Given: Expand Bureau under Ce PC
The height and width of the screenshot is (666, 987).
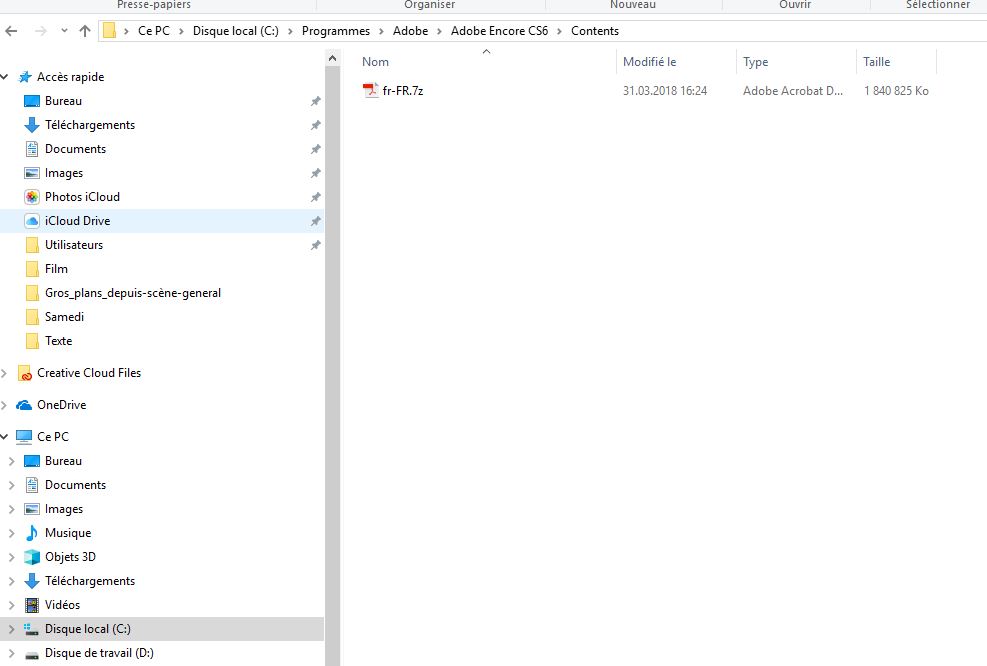Looking at the screenshot, I should click(11, 461).
